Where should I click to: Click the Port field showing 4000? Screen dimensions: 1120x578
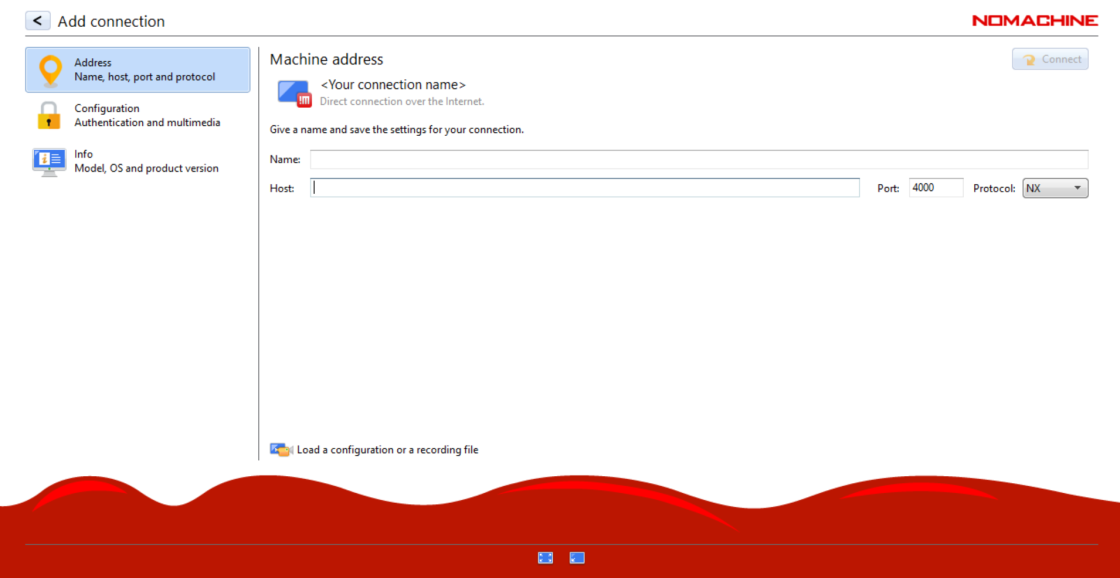tap(935, 188)
